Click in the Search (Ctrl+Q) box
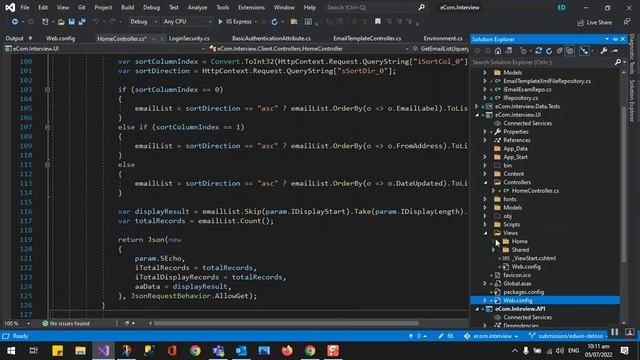This screenshot has width=640, height=360. click(x=371, y=7)
